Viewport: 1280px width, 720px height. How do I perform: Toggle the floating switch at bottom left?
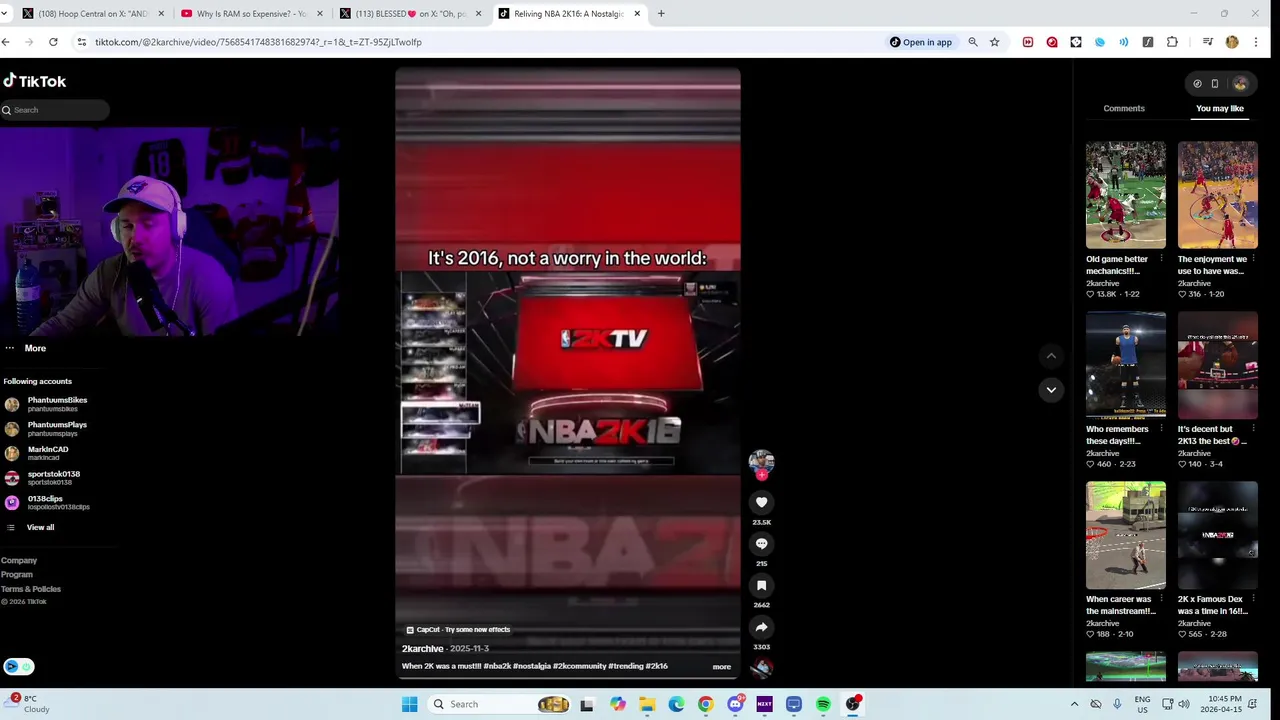[x=18, y=667]
